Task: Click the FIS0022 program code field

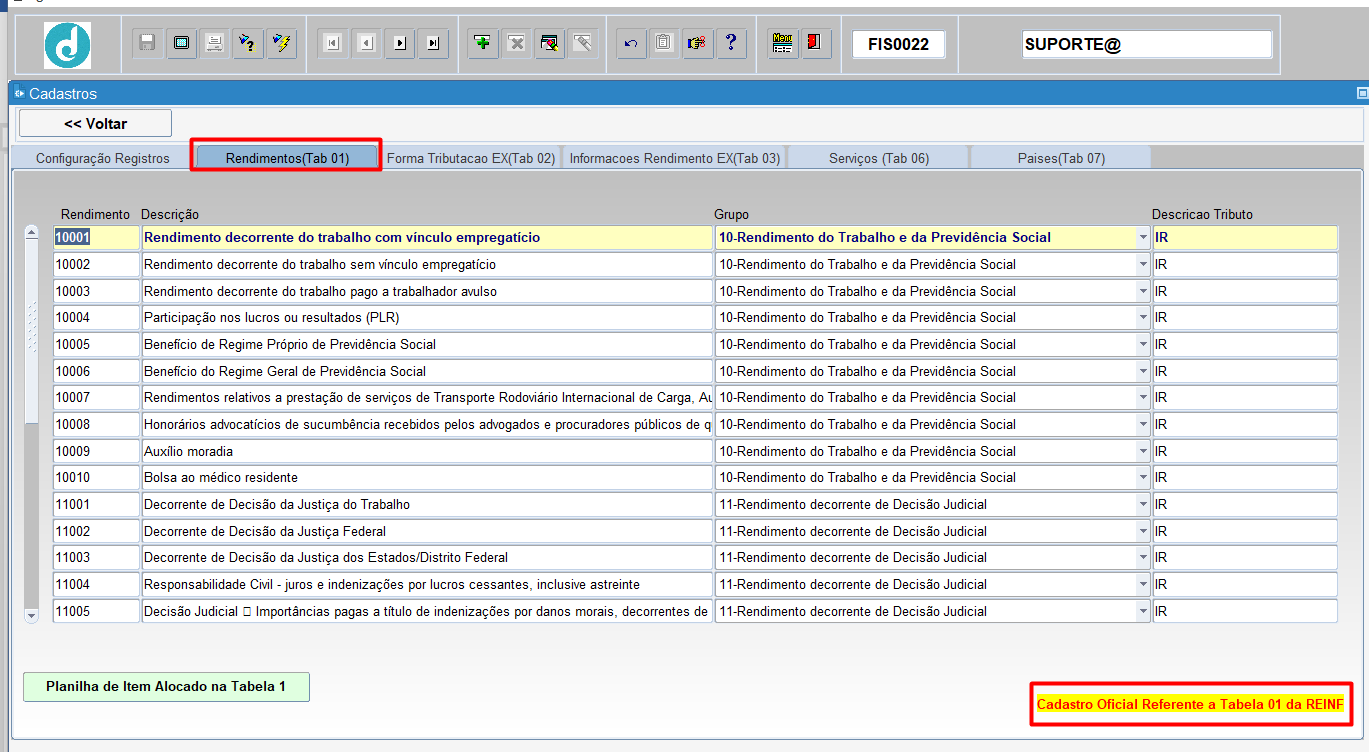Action: click(899, 45)
